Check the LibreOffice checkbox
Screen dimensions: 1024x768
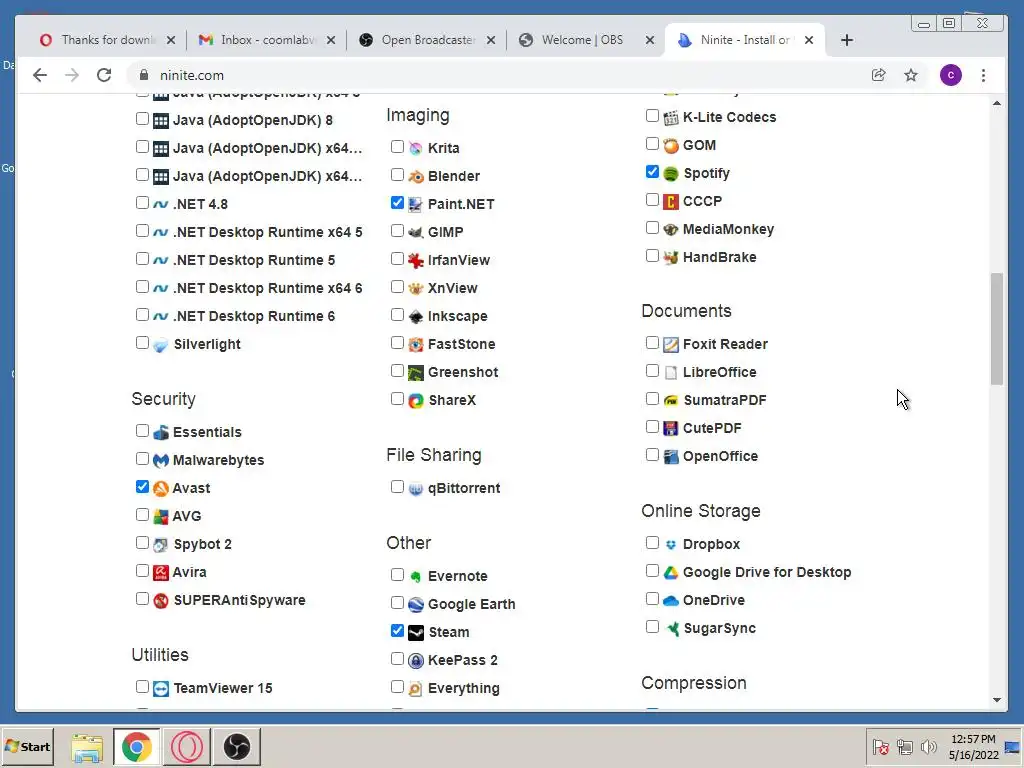point(652,371)
